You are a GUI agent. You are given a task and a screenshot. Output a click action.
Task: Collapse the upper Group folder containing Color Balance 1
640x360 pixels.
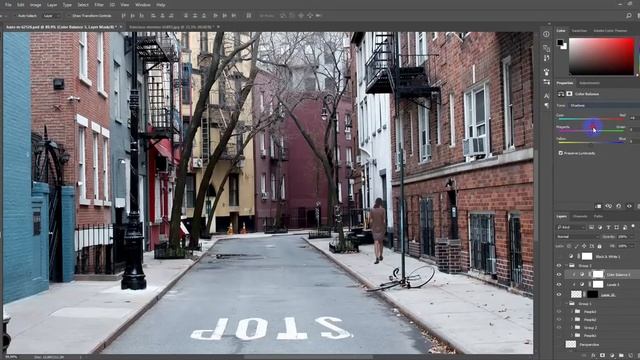[567, 266]
